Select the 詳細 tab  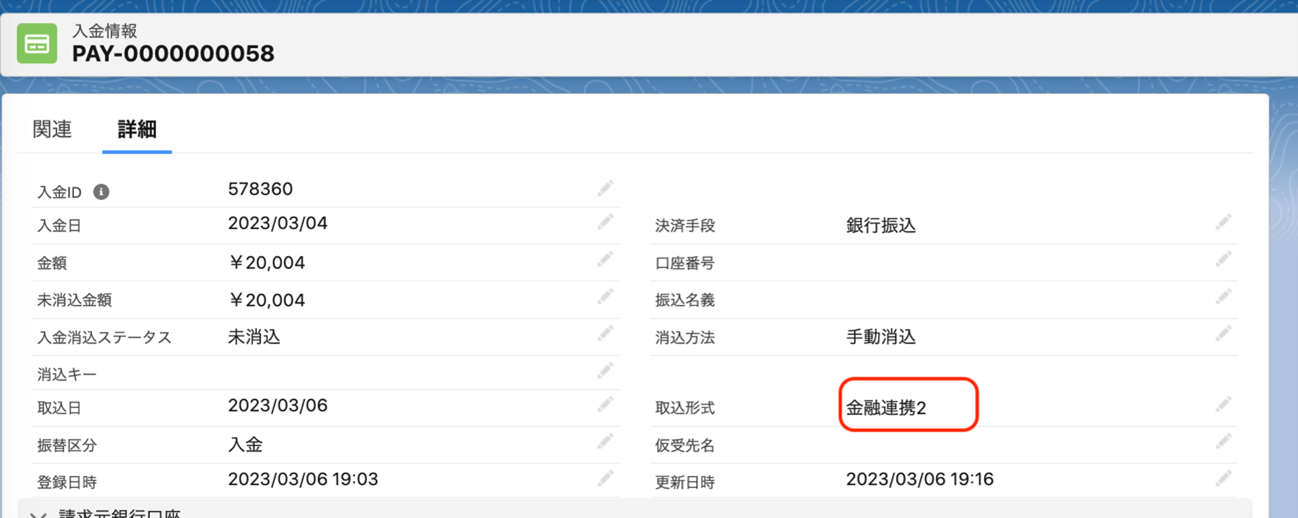click(137, 129)
